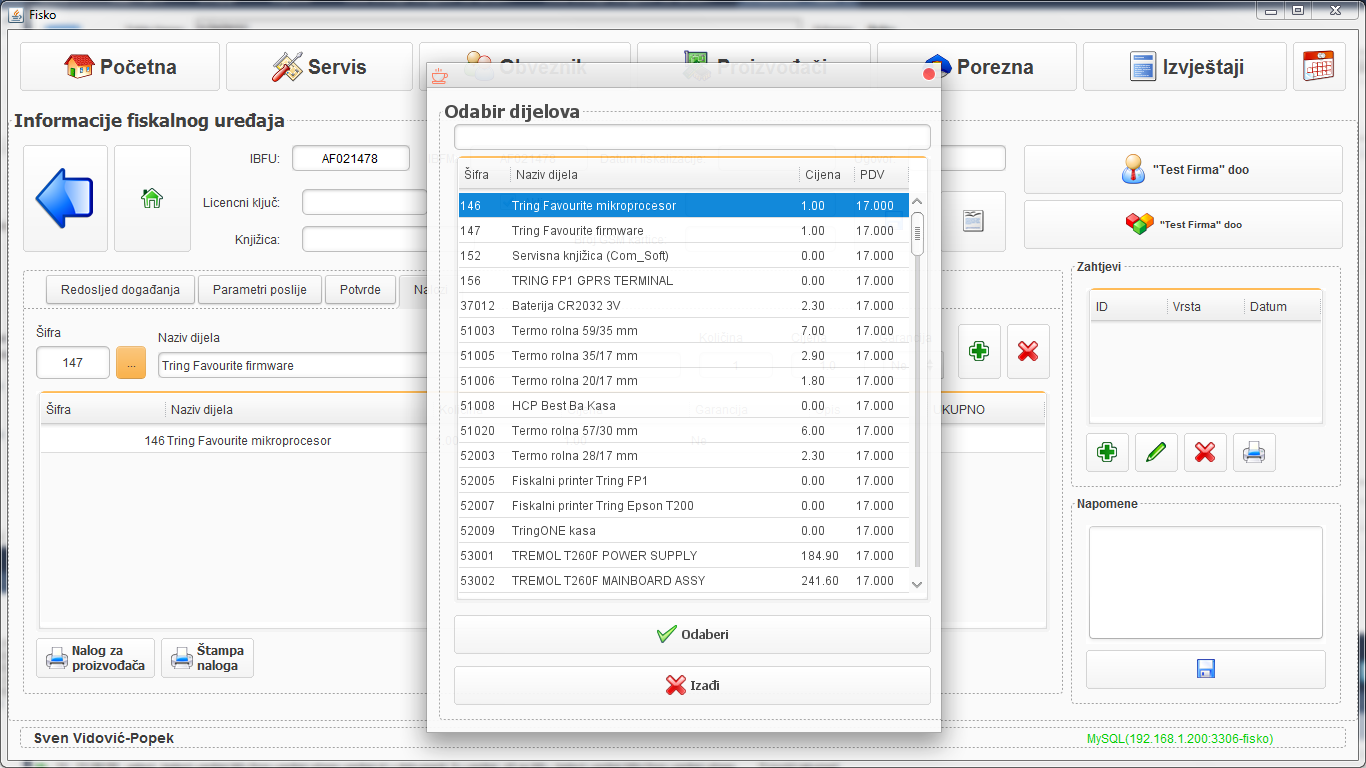Click the Napomene text area
The width and height of the screenshot is (1366, 768).
click(1205, 582)
